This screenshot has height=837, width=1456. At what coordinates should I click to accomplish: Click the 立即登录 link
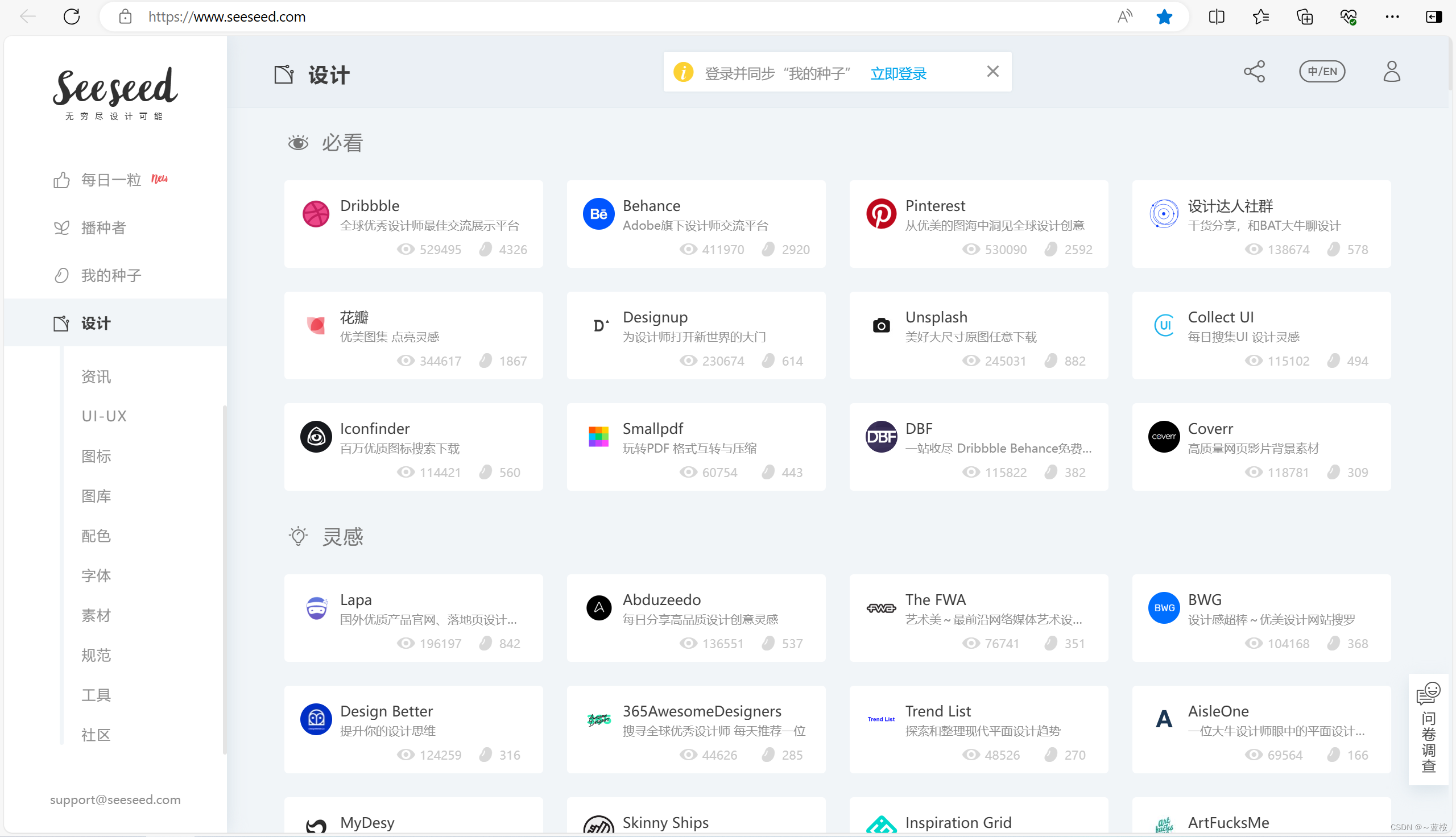pos(899,73)
